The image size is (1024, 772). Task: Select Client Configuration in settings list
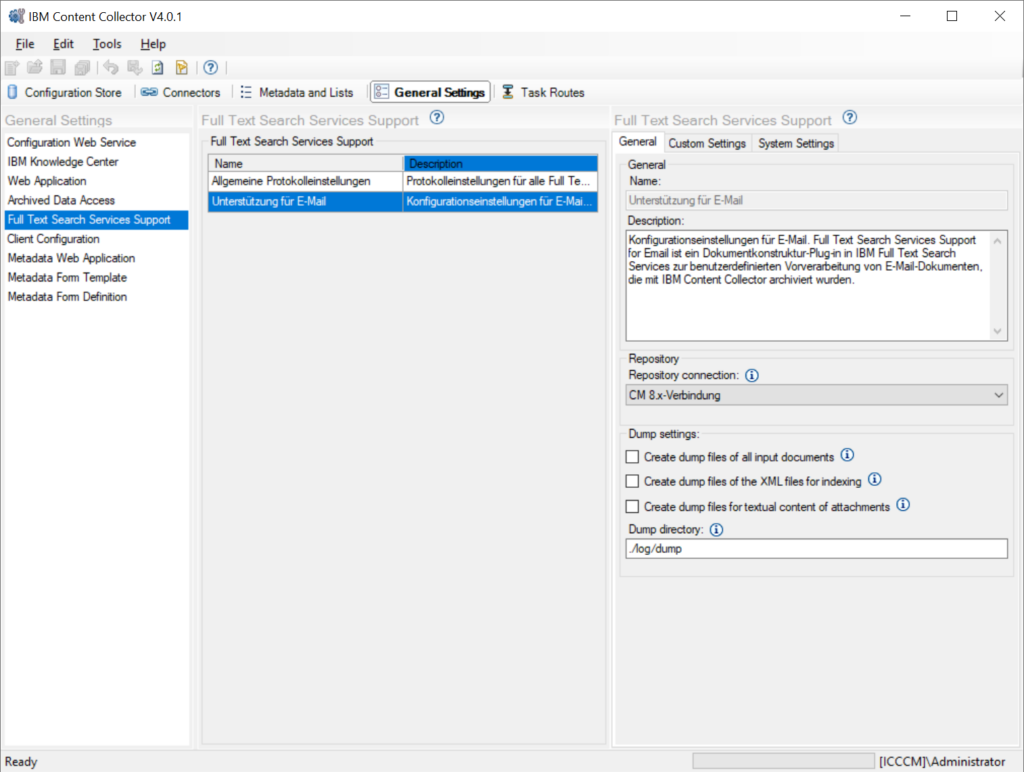pyautogui.click(x=96, y=239)
